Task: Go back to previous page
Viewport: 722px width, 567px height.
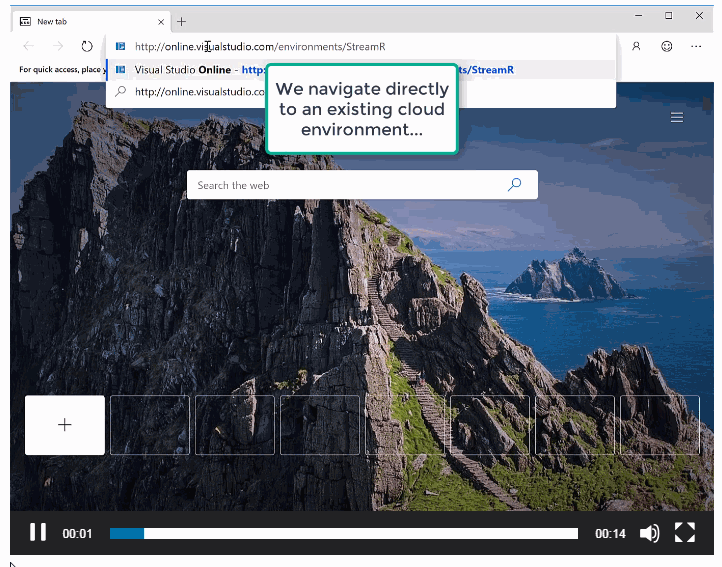Action: pyautogui.click(x=29, y=46)
